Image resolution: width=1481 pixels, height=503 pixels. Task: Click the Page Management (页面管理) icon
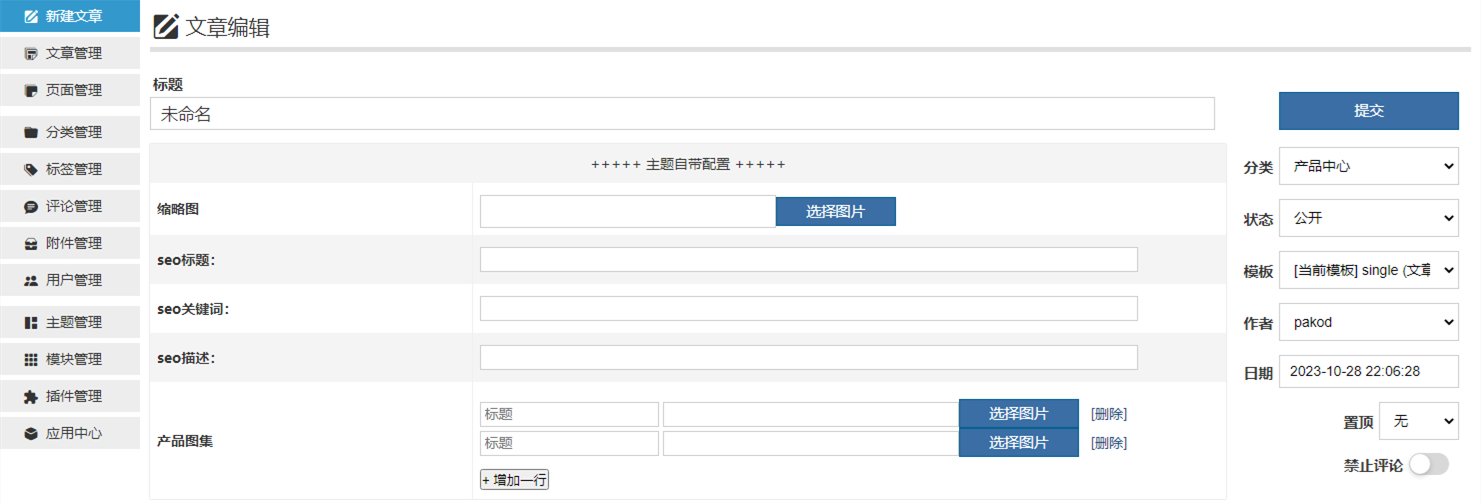coord(31,90)
